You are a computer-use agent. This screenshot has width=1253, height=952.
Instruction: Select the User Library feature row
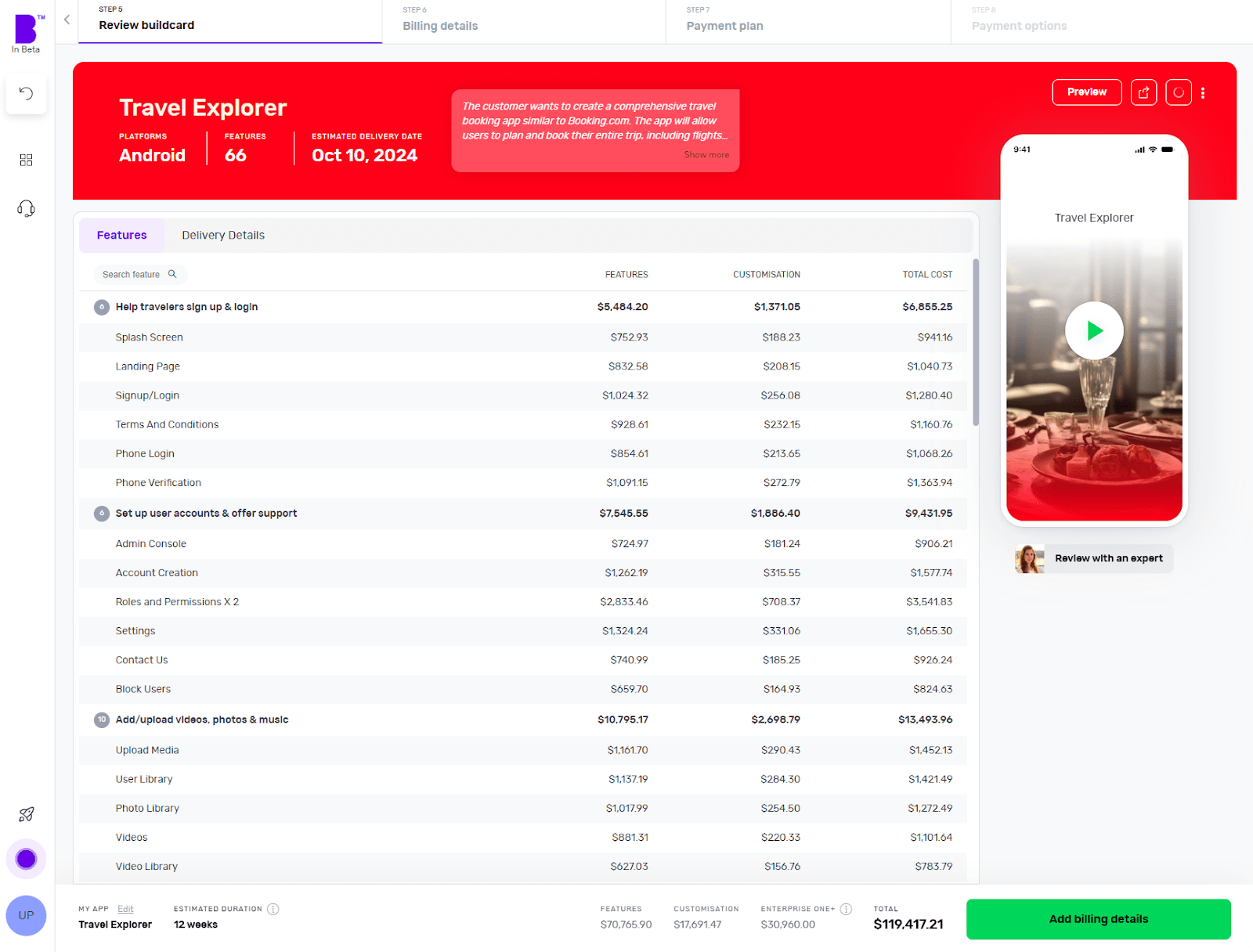(523, 778)
